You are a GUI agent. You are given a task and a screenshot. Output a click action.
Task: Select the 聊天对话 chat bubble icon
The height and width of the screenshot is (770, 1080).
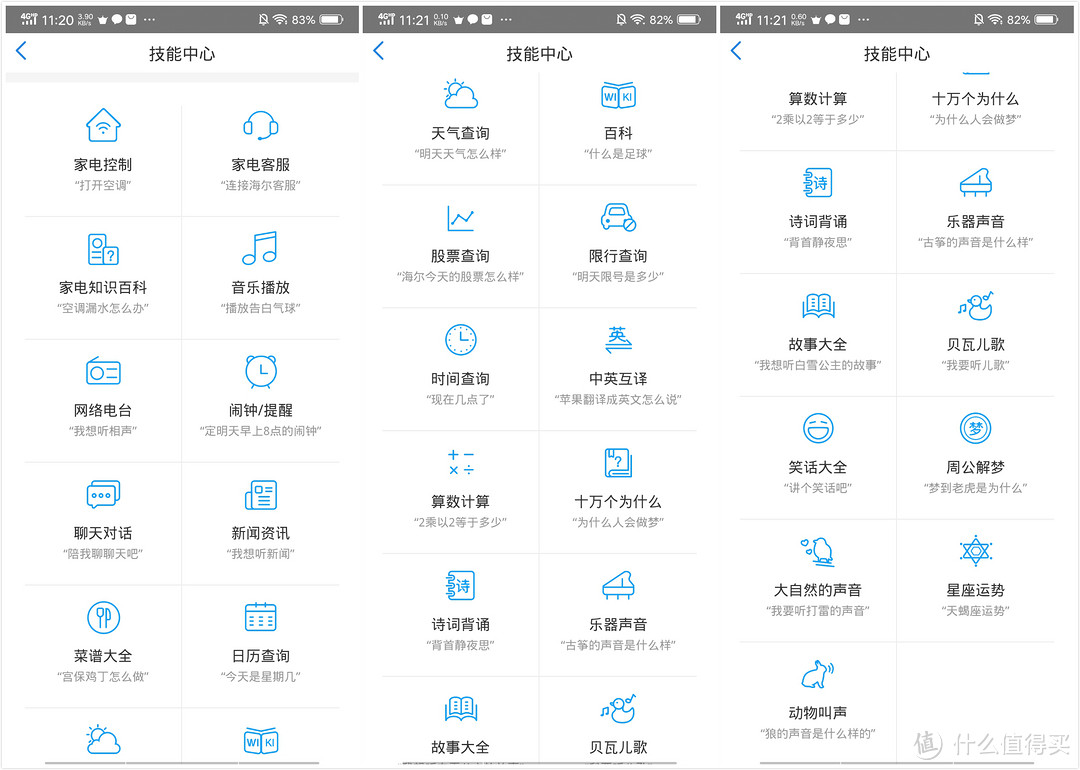point(103,494)
